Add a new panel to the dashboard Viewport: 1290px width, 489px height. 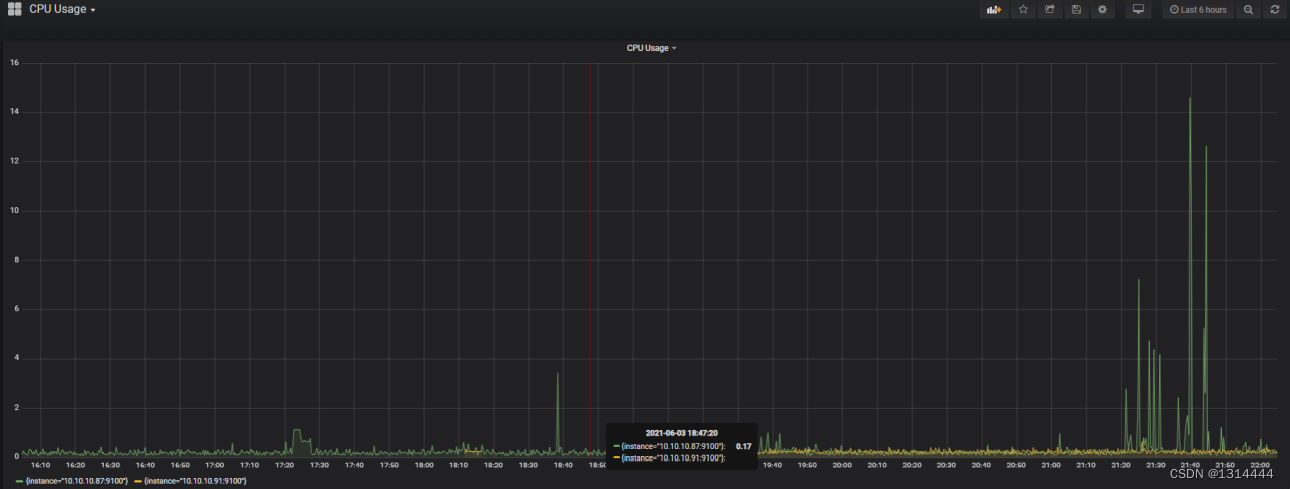pyautogui.click(x=994, y=9)
